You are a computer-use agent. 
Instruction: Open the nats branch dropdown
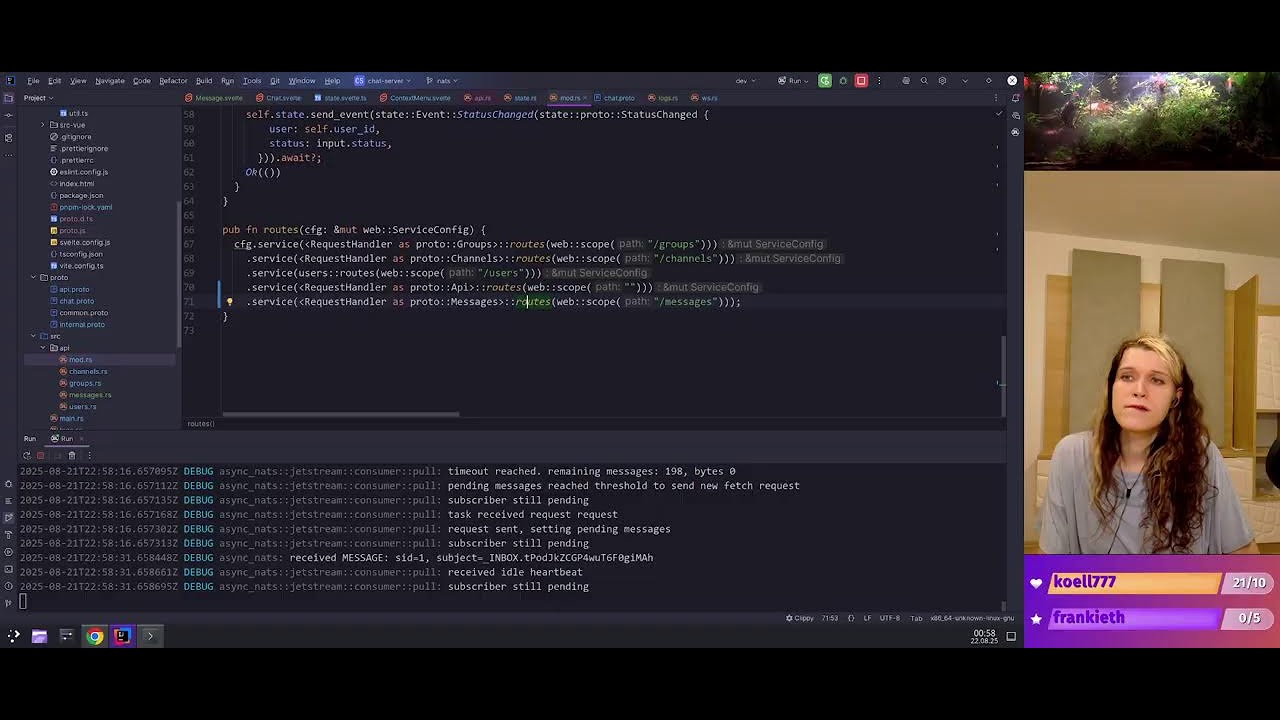pyautogui.click(x=442, y=81)
